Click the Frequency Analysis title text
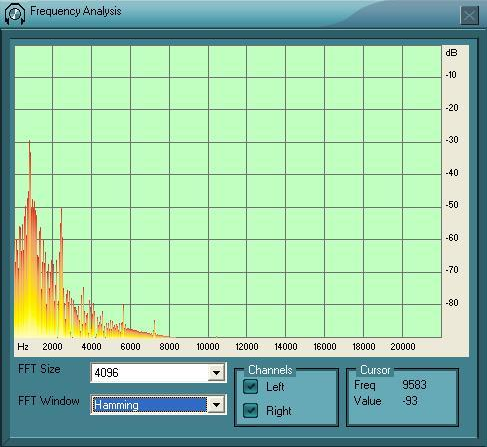The height and width of the screenshot is (447, 487). 76,11
